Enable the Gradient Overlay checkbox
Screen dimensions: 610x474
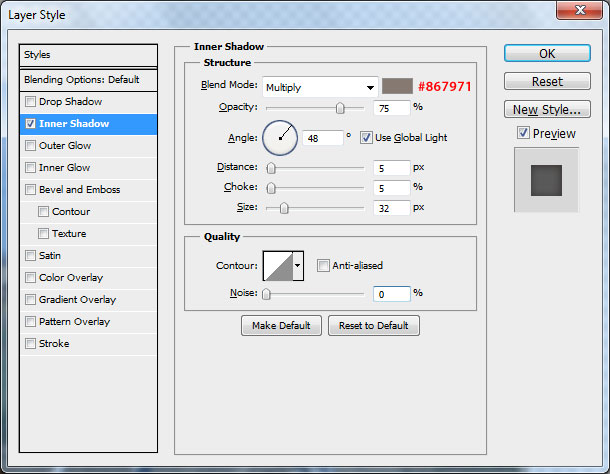[x=30, y=300]
